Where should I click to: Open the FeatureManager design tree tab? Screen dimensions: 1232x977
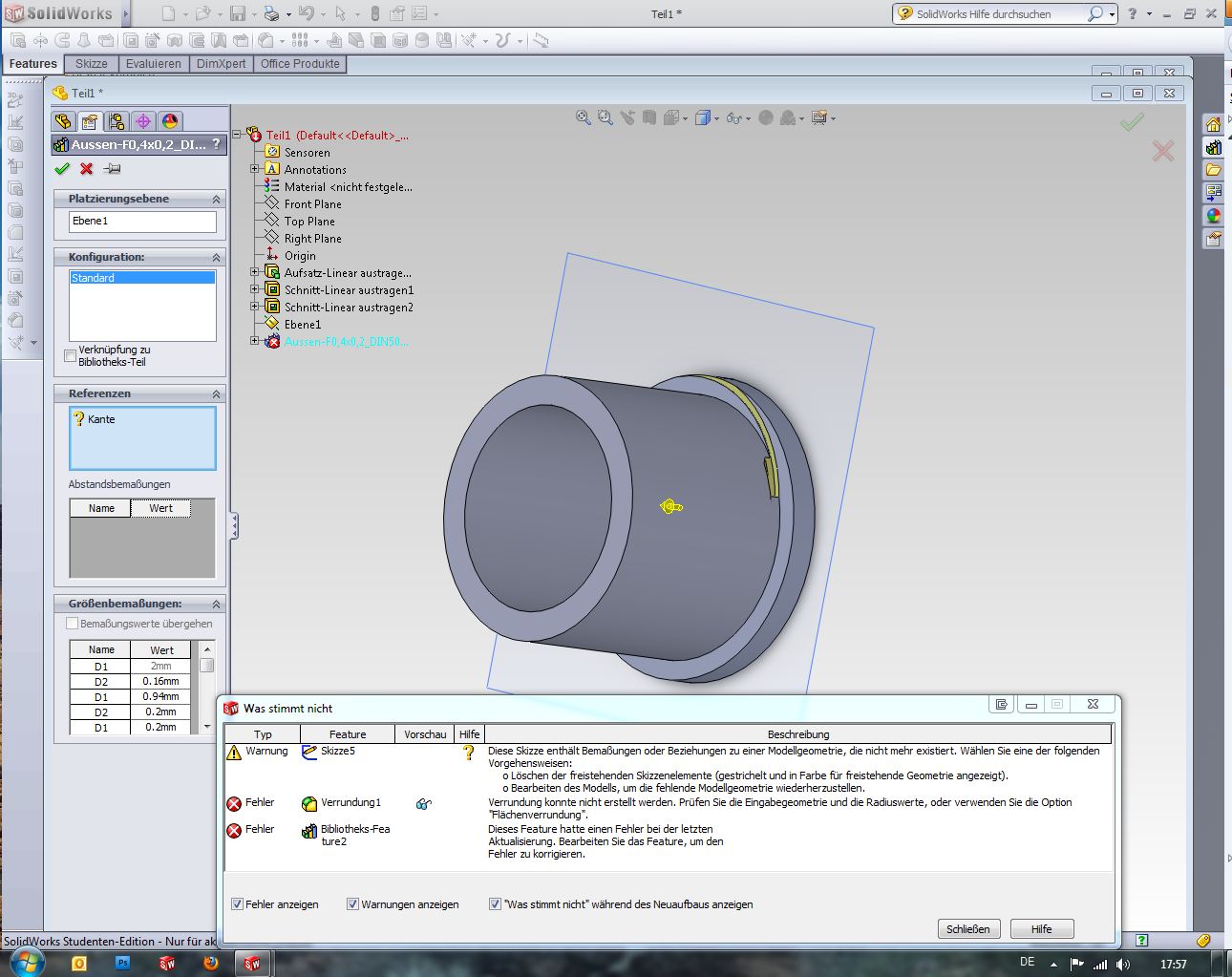point(63,121)
